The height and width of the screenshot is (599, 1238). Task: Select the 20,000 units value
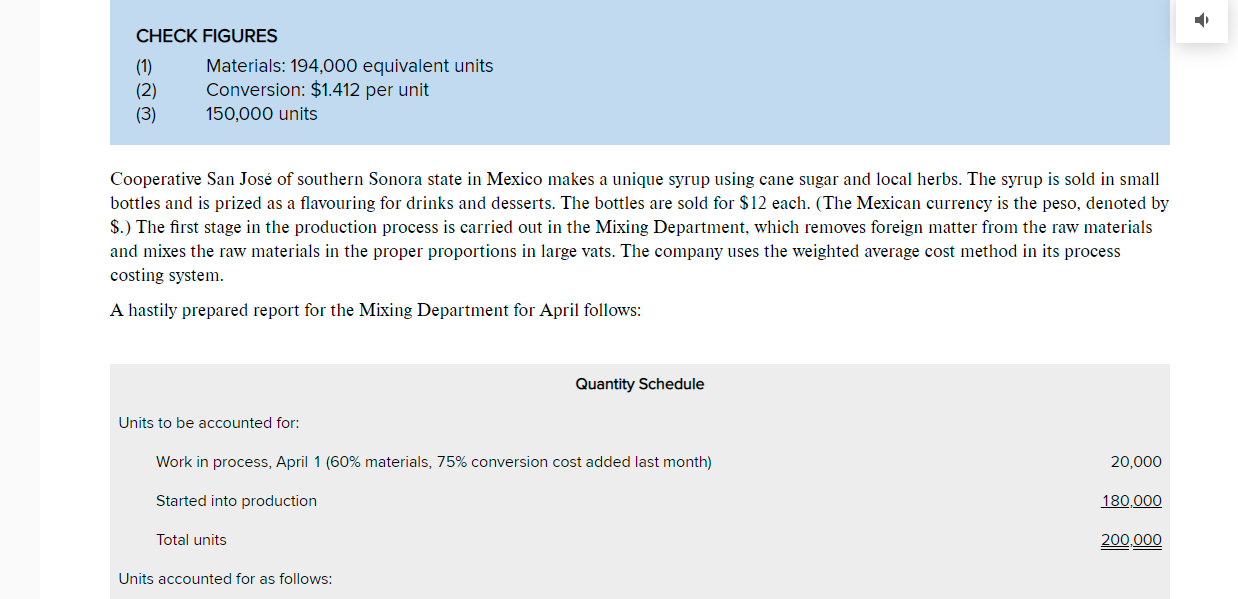coord(1136,462)
